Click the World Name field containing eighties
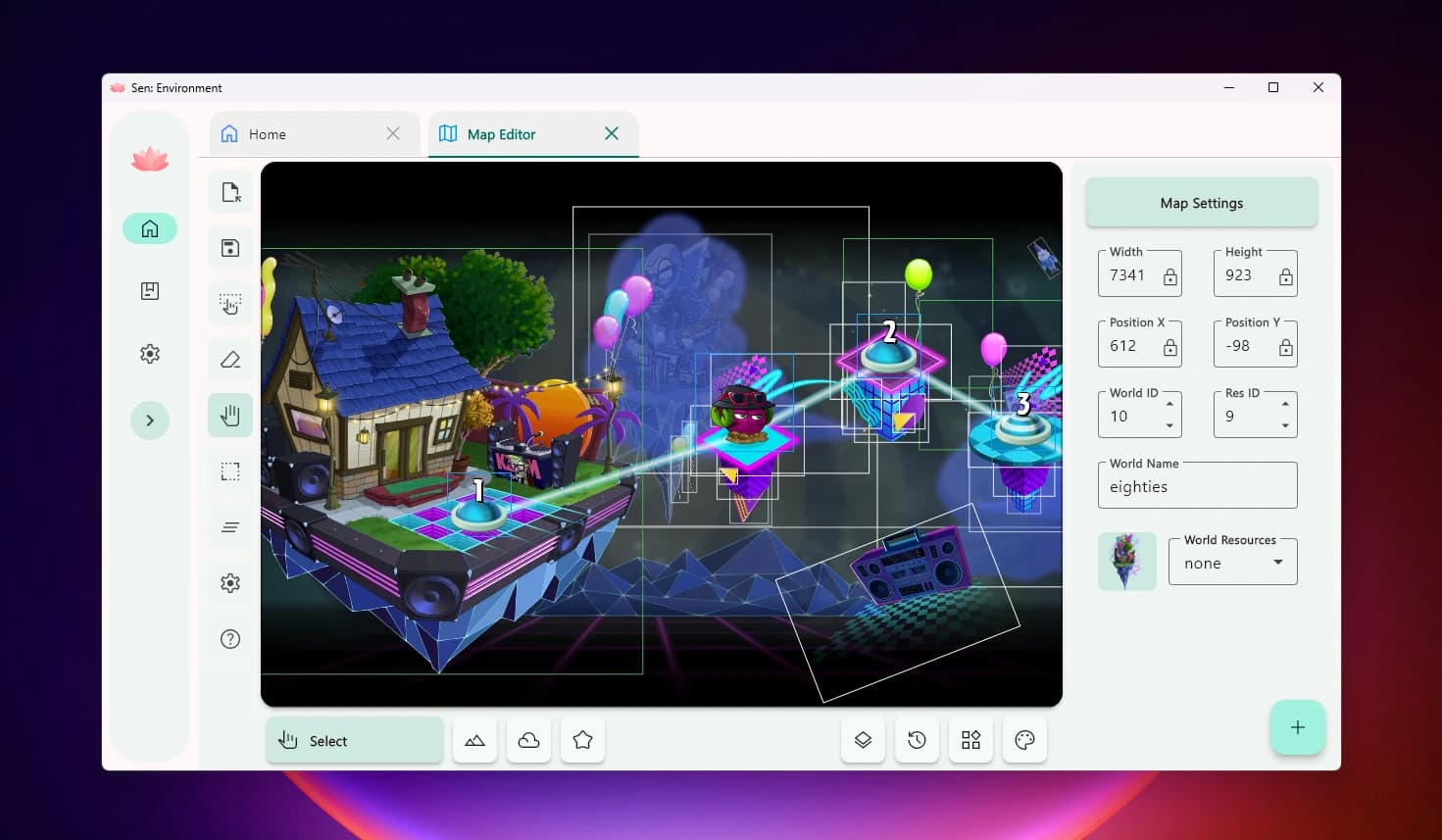 (x=1198, y=486)
